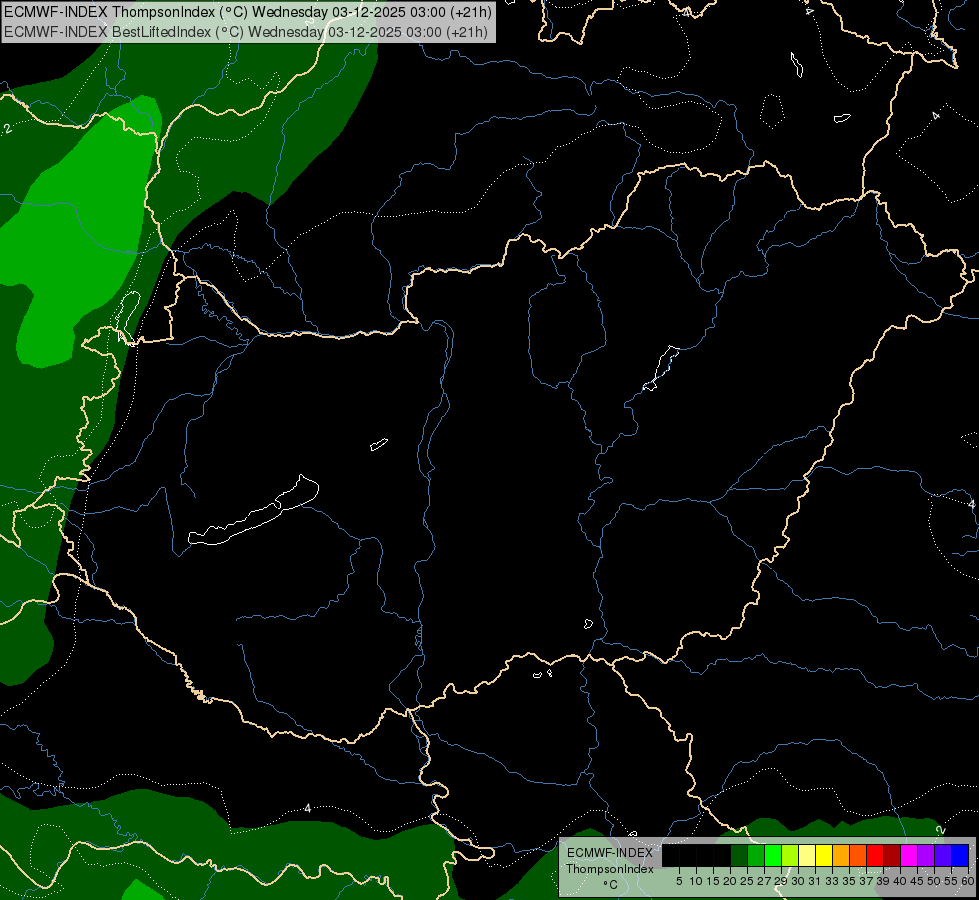This screenshot has height=900, width=979.
Task: Click the magenta 40–45 legend swatch
Action: (909, 855)
